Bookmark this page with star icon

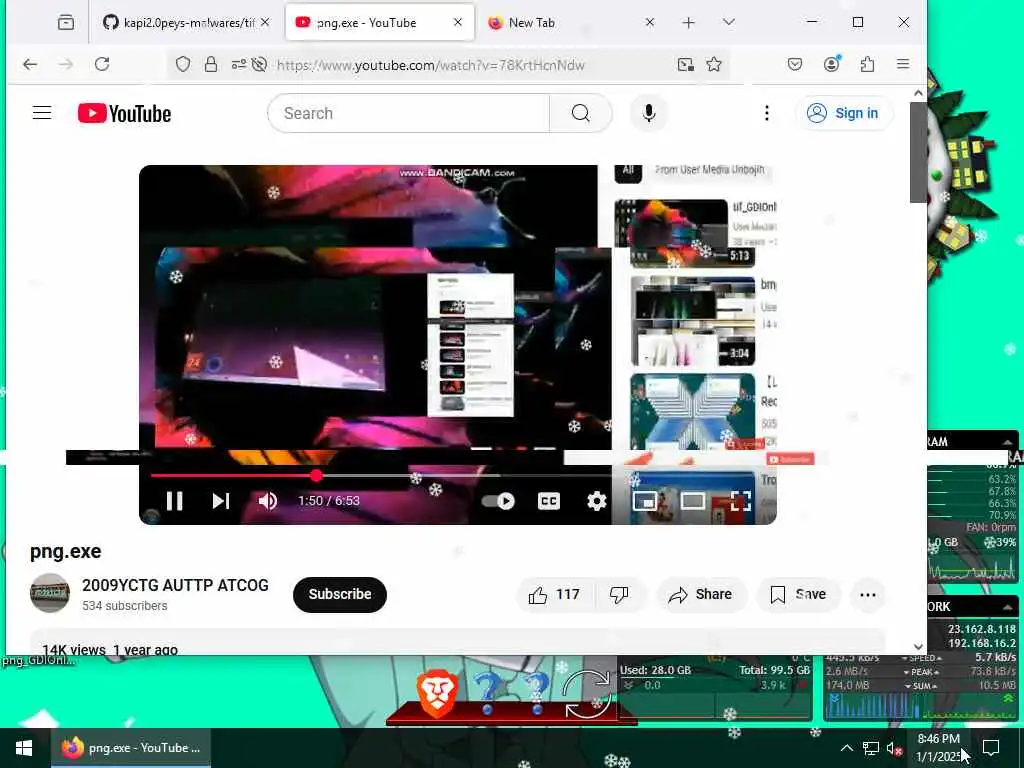point(714,64)
